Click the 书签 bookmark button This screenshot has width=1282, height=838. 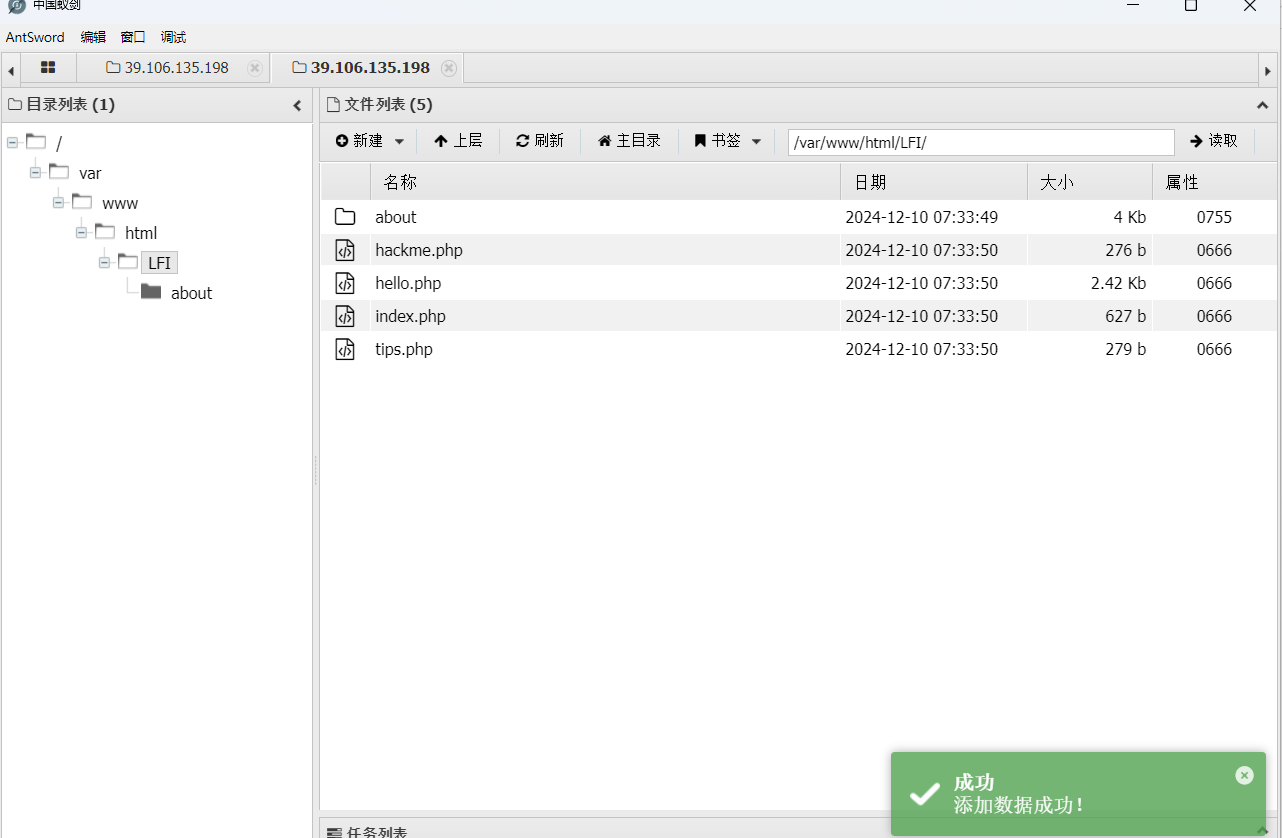(x=717, y=141)
